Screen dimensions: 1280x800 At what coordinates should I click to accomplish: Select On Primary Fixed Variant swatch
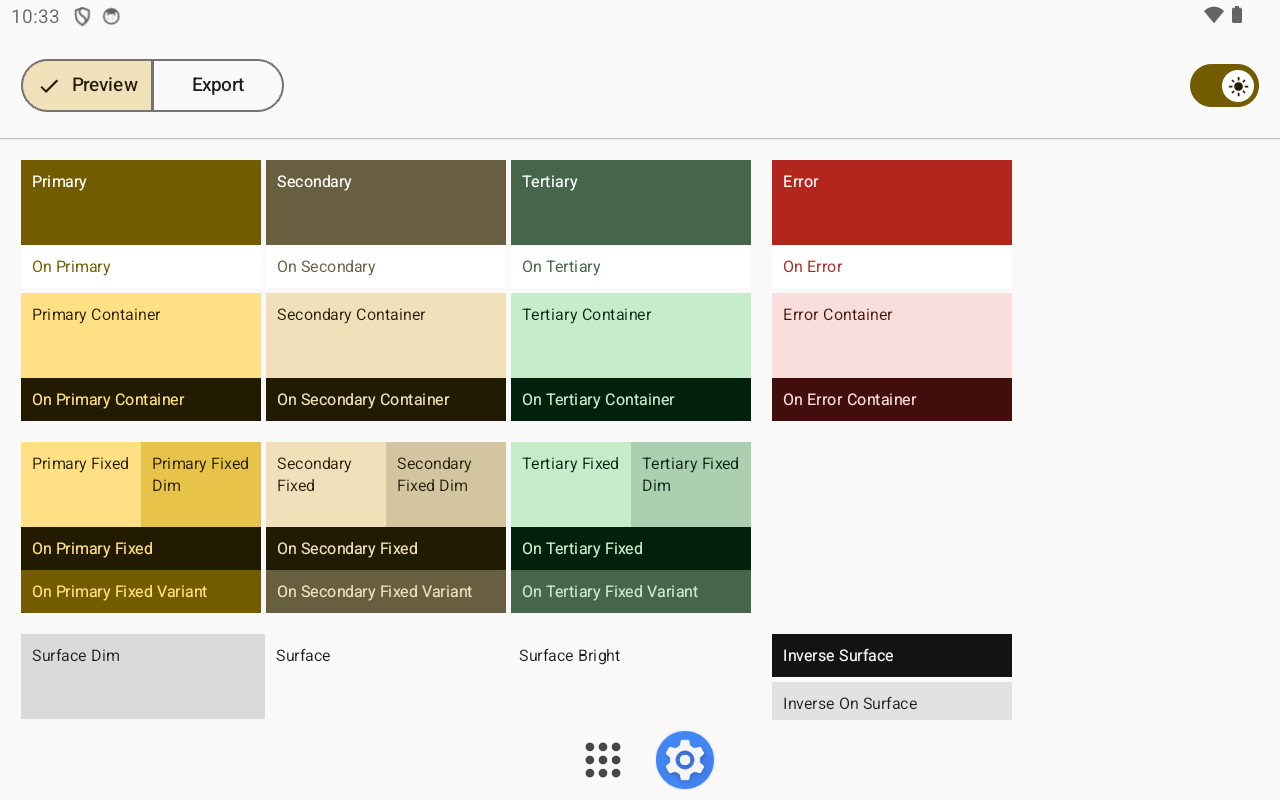[141, 591]
